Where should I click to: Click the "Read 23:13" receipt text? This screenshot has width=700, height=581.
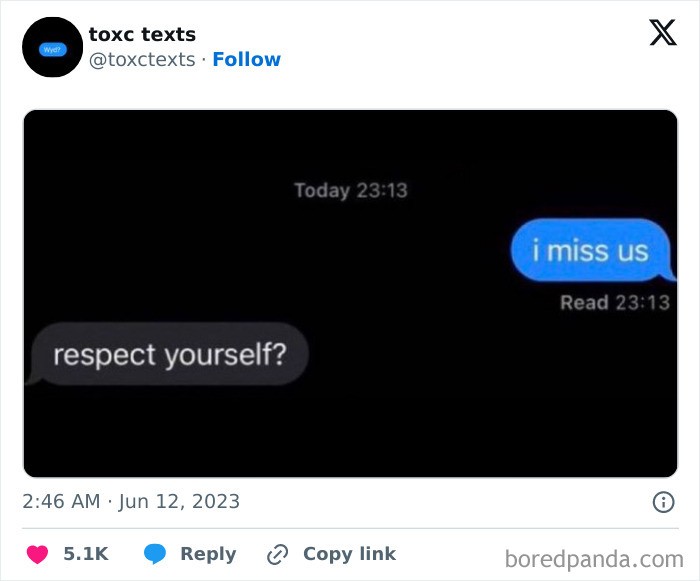tap(614, 302)
